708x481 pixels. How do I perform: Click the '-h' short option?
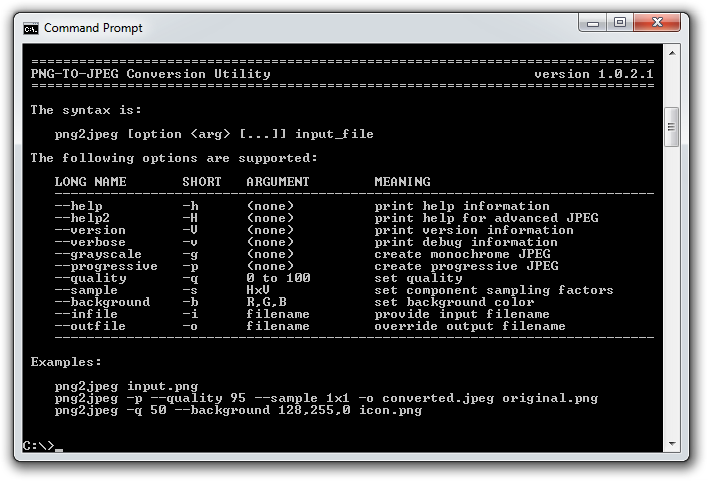point(191,206)
